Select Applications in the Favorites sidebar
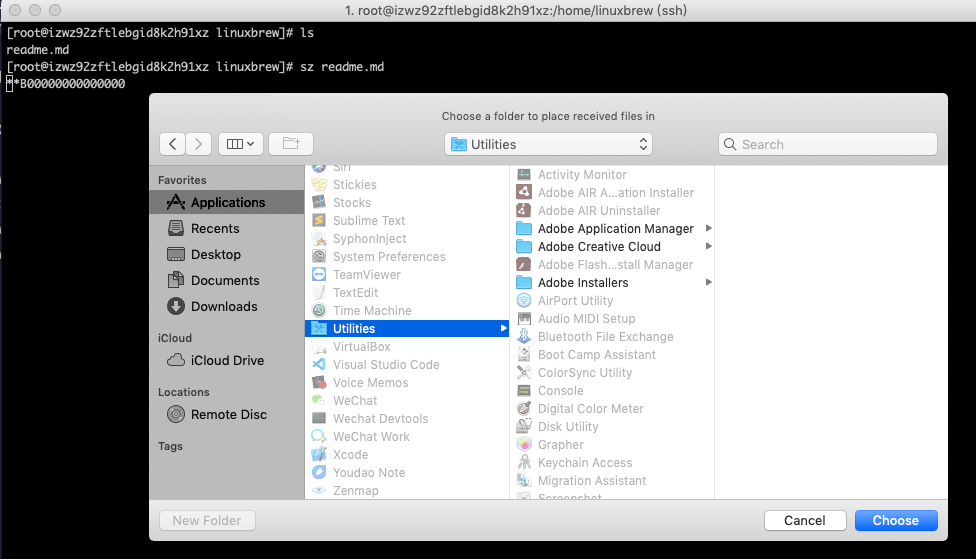 [x=227, y=202]
